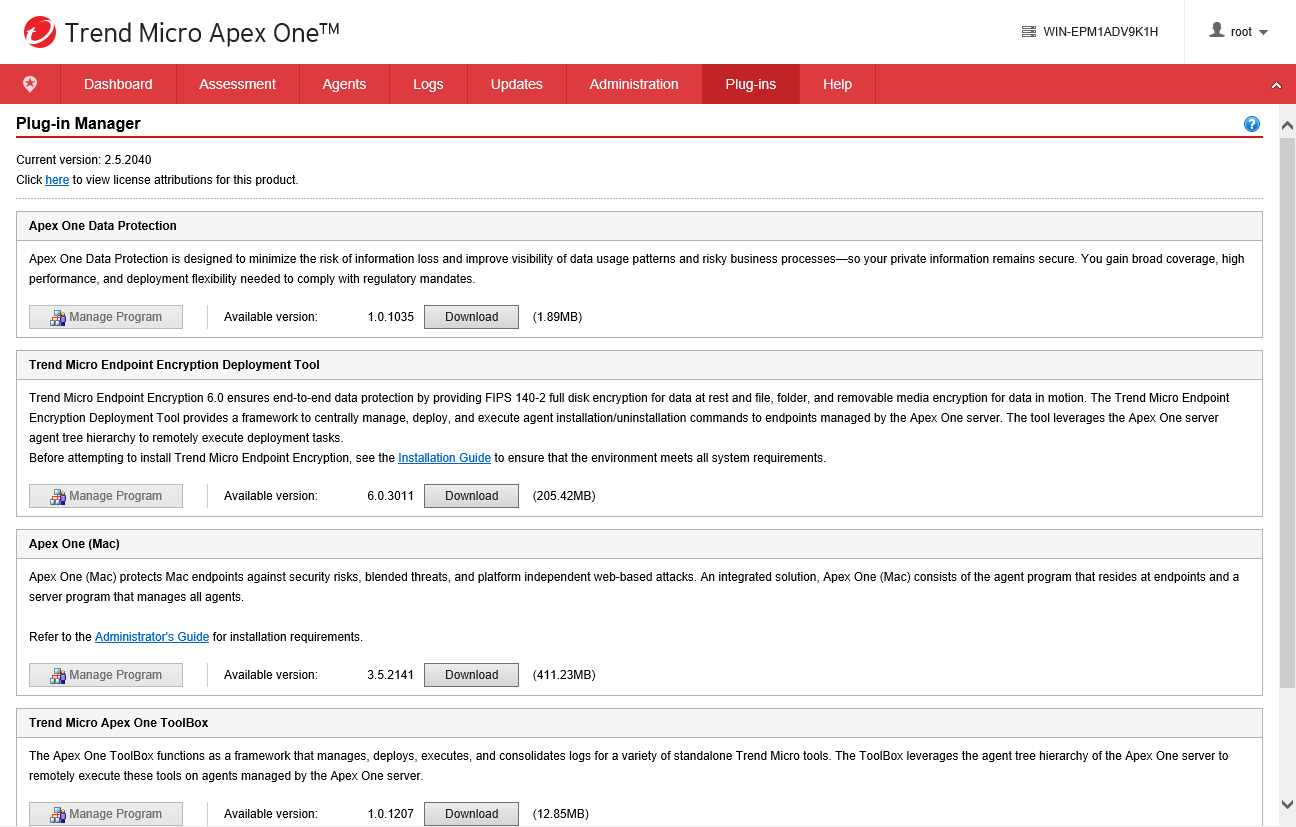Click the (12.85MB) size text
1296x827 pixels.
pos(560,814)
